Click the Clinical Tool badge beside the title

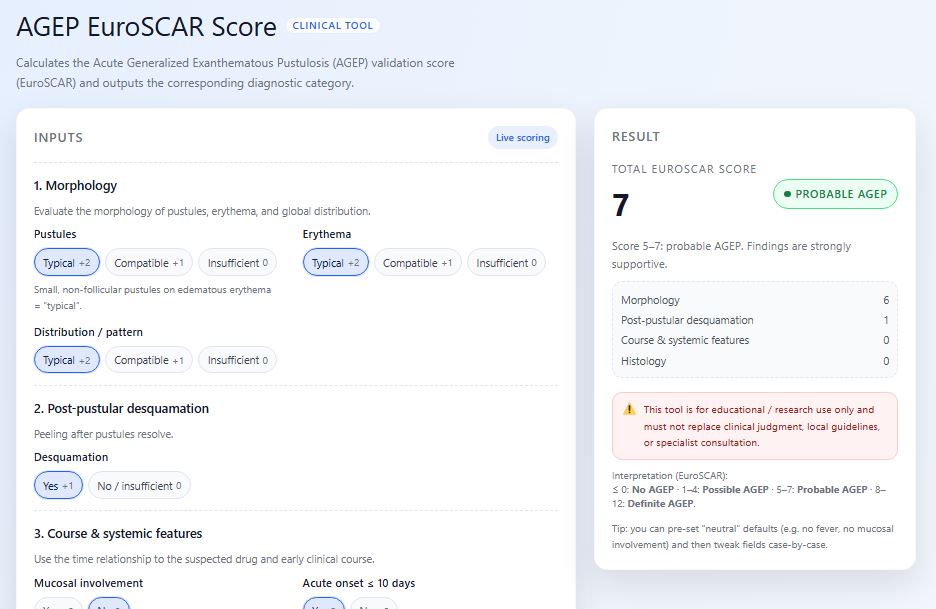click(333, 26)
